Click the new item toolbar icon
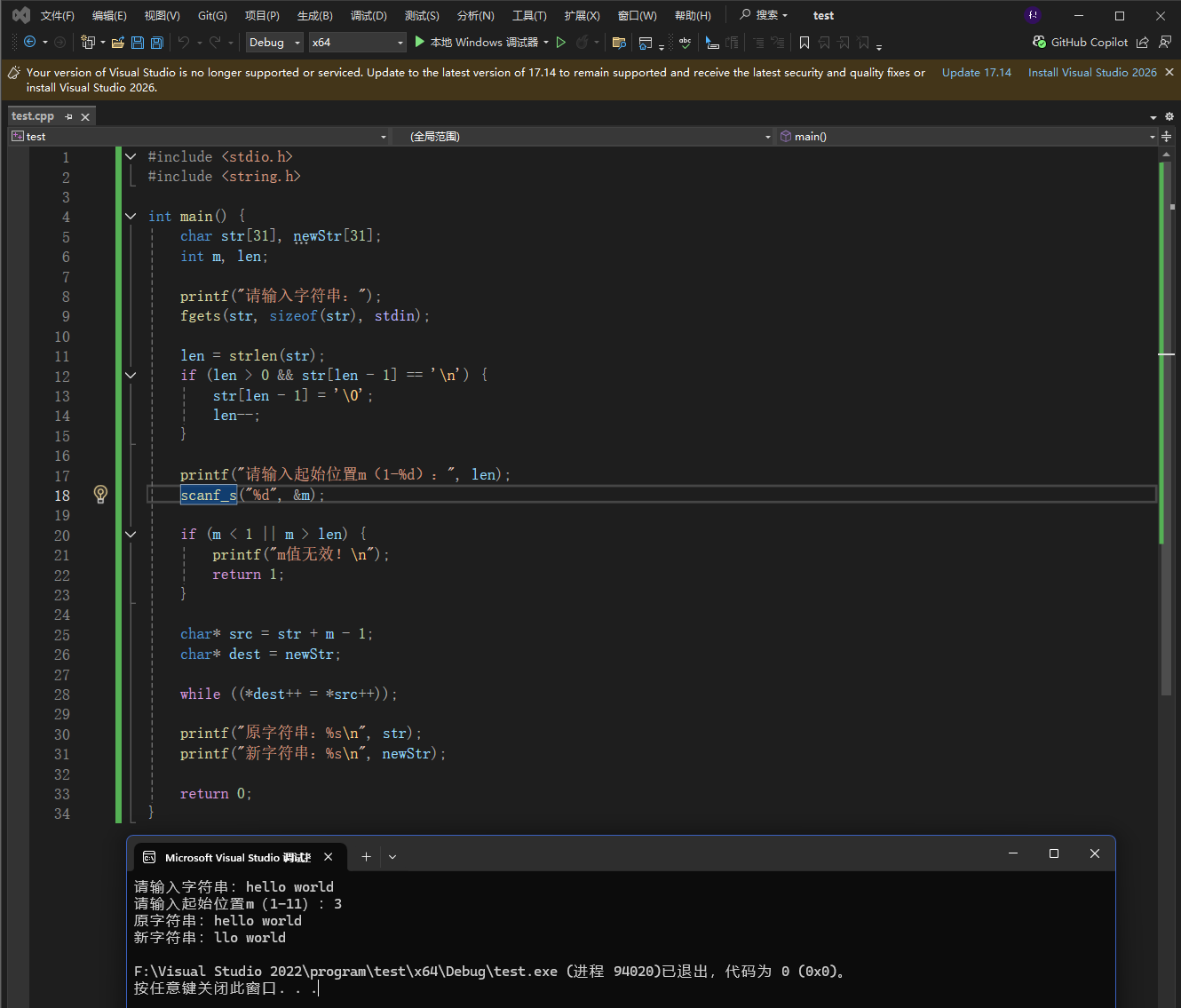1181x1008 pixels. 88,42
